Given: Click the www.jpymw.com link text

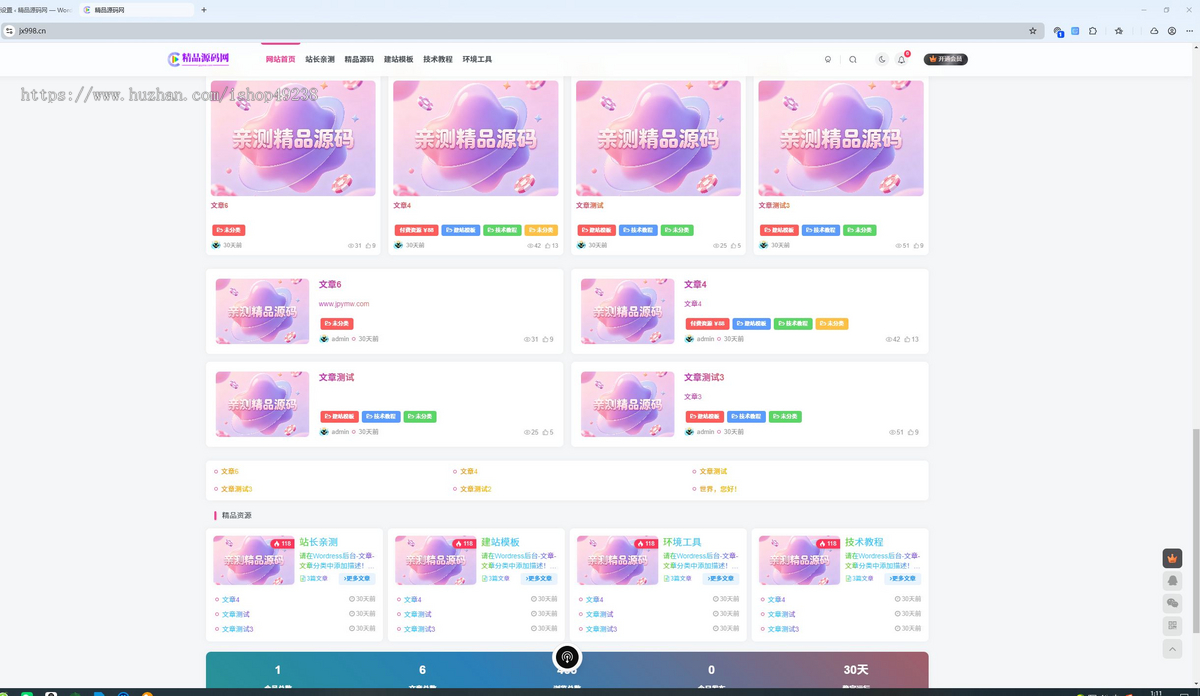Looking at the screenshot, I should [x=344, y=303].
